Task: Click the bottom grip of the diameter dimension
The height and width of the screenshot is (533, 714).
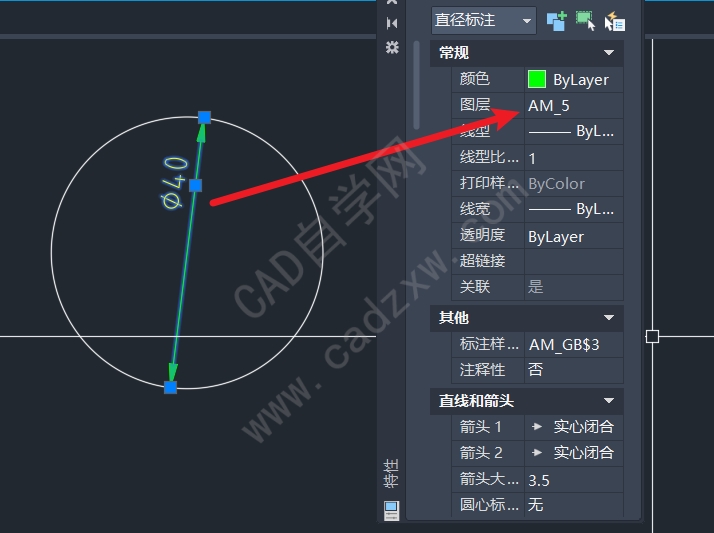Action: tap(170, 387)
